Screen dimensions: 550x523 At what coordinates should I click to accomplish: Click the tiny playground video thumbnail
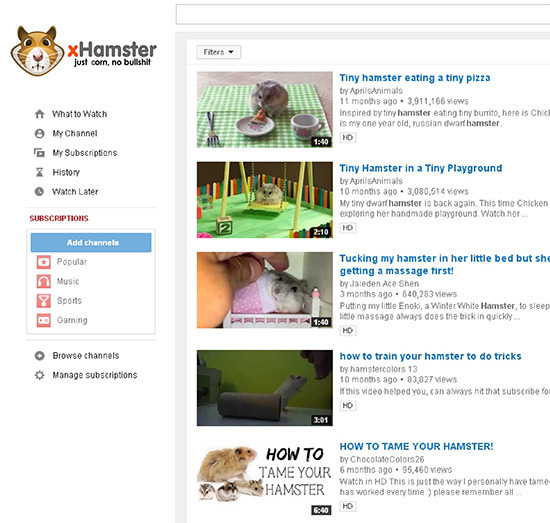[x=264, y=200]
